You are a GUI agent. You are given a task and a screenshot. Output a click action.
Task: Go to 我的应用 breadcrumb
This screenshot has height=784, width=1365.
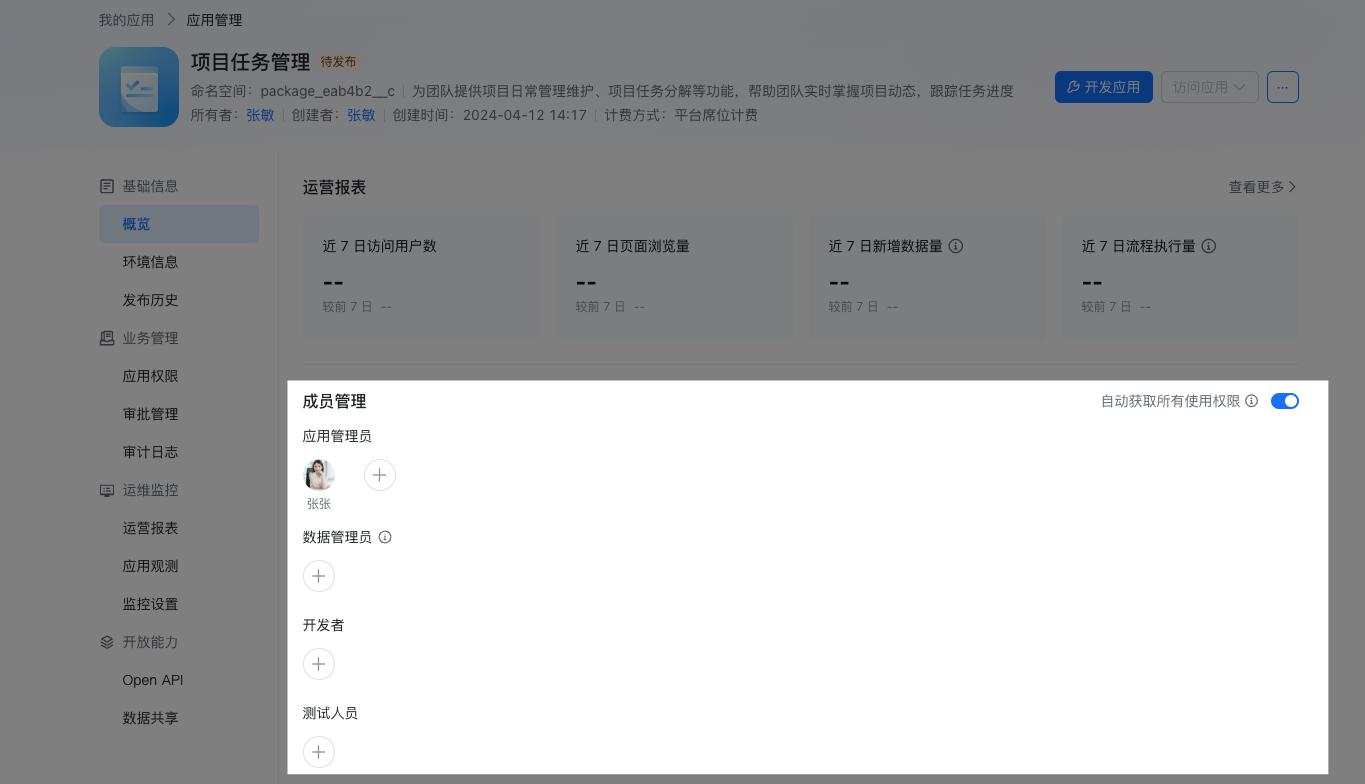coord(126,20)
